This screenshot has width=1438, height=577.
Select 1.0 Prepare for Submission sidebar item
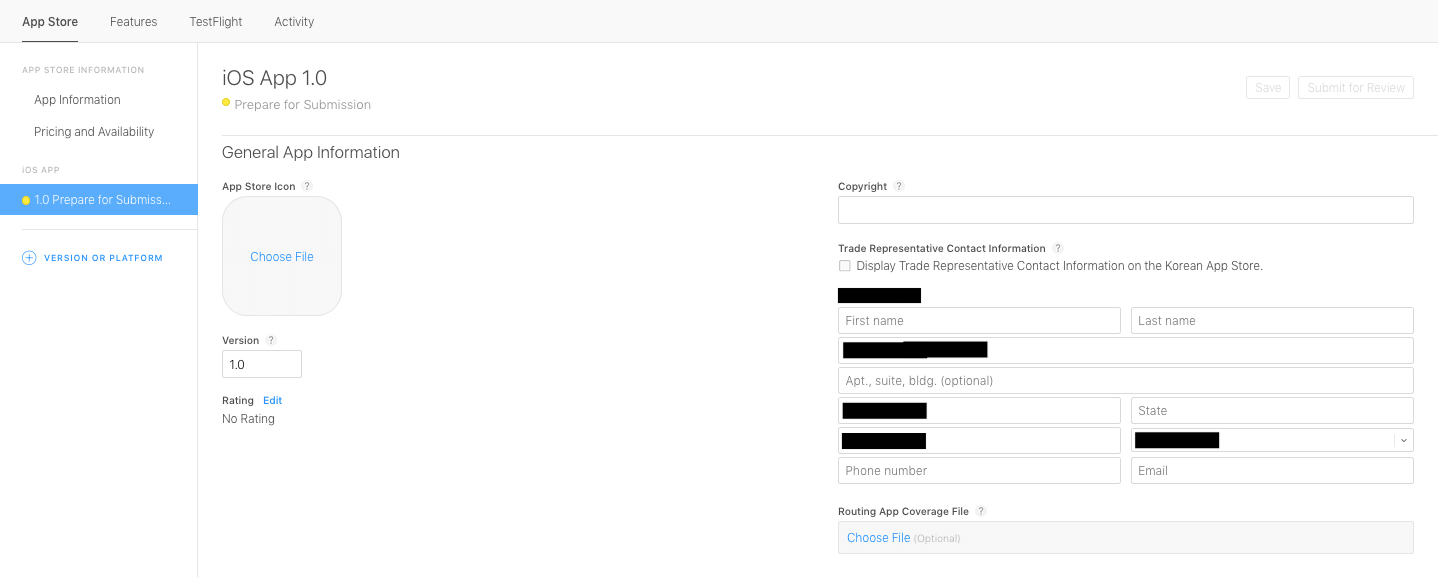tap(99, 200)
